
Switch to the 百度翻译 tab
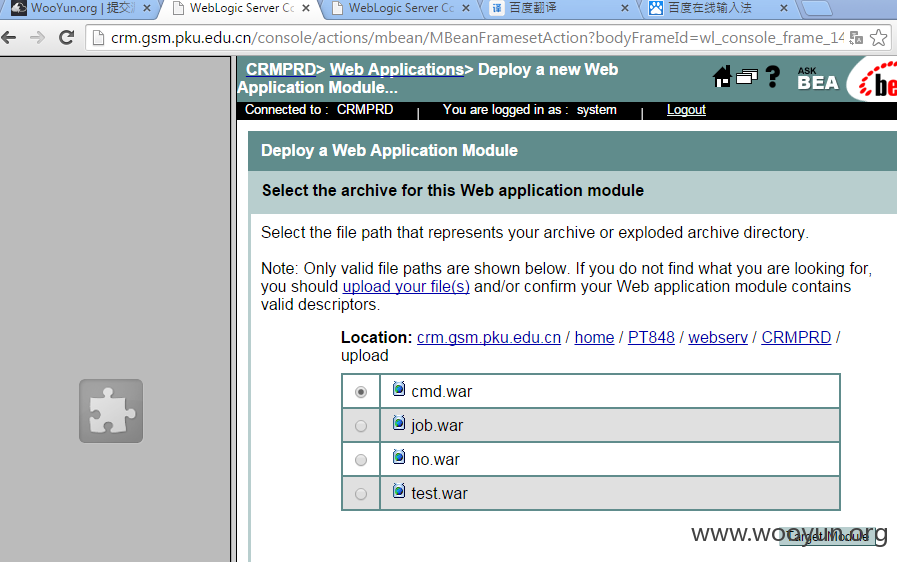(x=559, y=9)
